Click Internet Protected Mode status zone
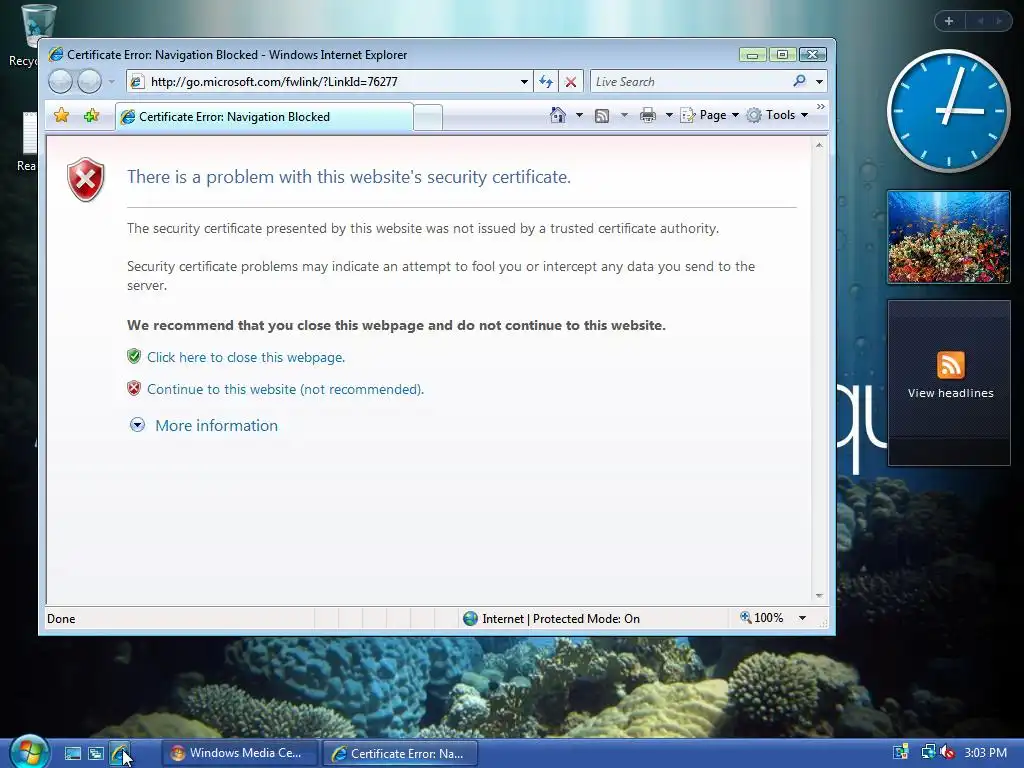The height and width of the screenshot is (768, 1024). click(x=551, y=618)
